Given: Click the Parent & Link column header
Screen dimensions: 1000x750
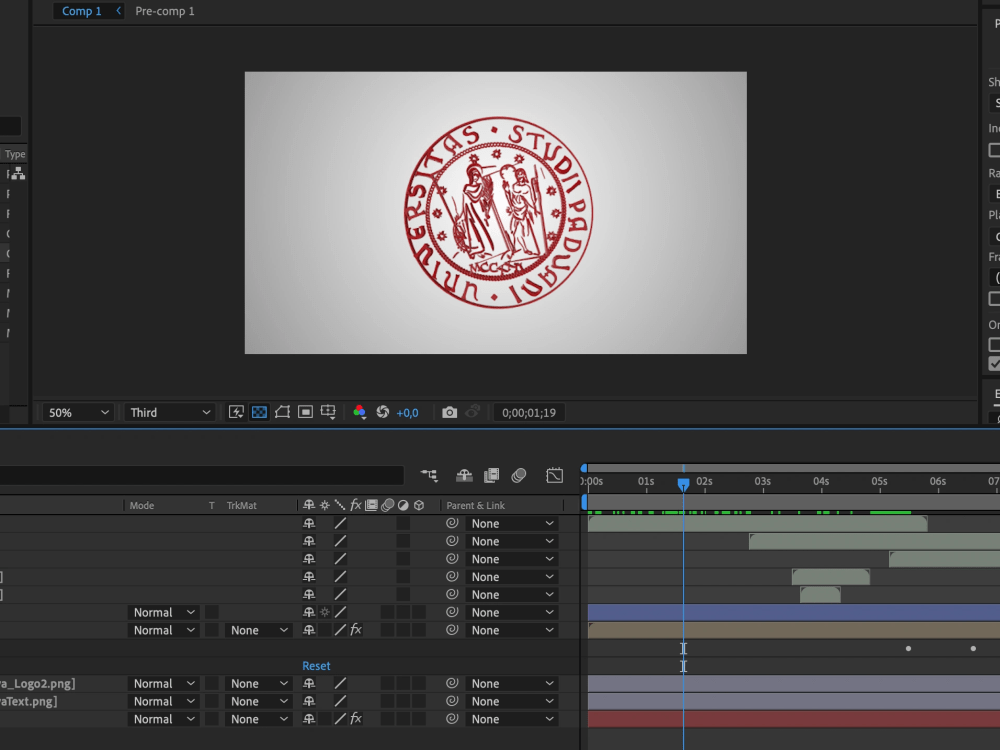Looking at the screenshot, I should [476, 505].
